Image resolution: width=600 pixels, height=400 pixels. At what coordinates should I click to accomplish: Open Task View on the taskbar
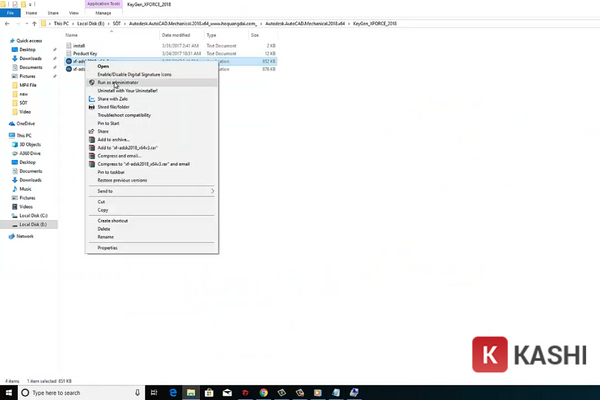point(154,393)
